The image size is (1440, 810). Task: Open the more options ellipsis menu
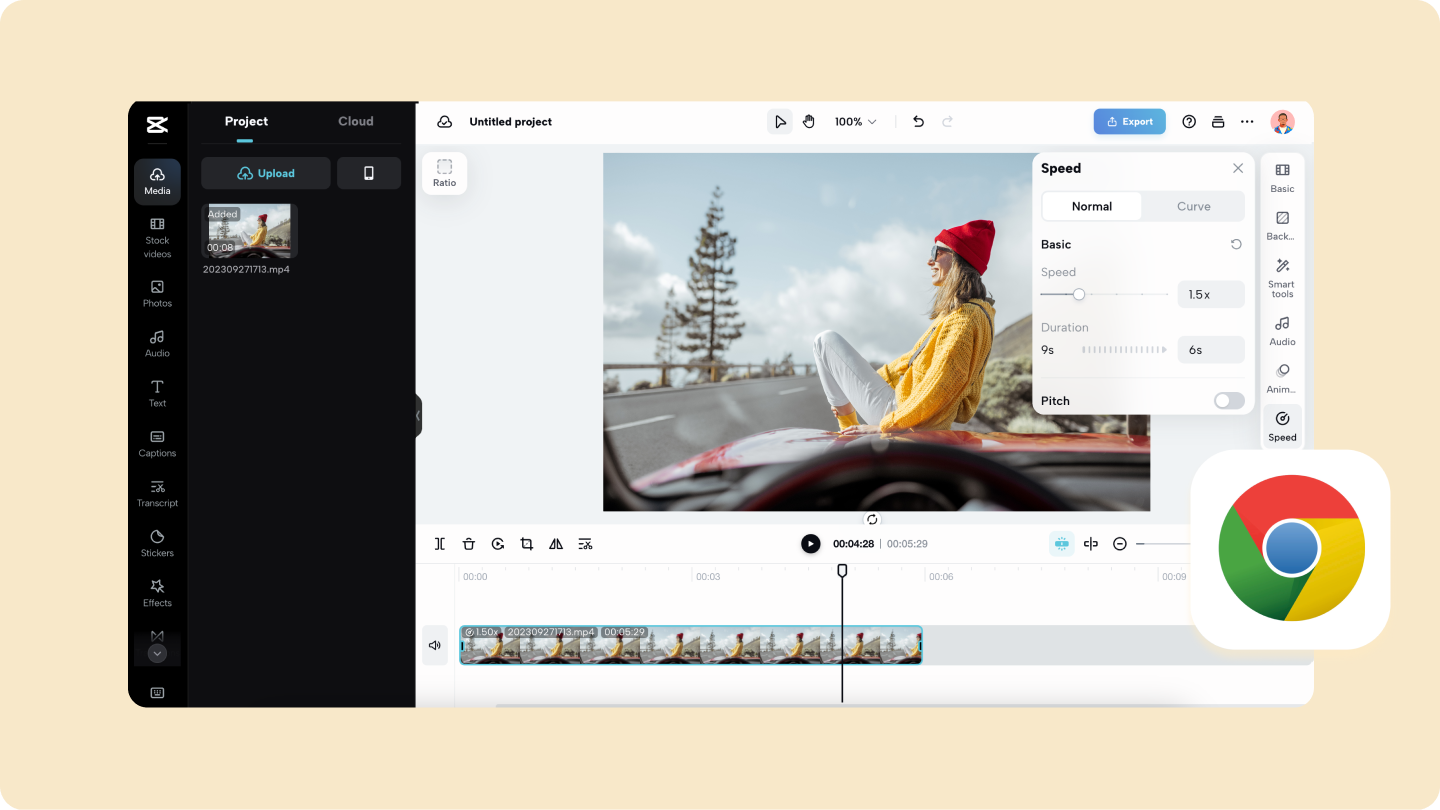pyautogui.click(x=1247, y=122)
